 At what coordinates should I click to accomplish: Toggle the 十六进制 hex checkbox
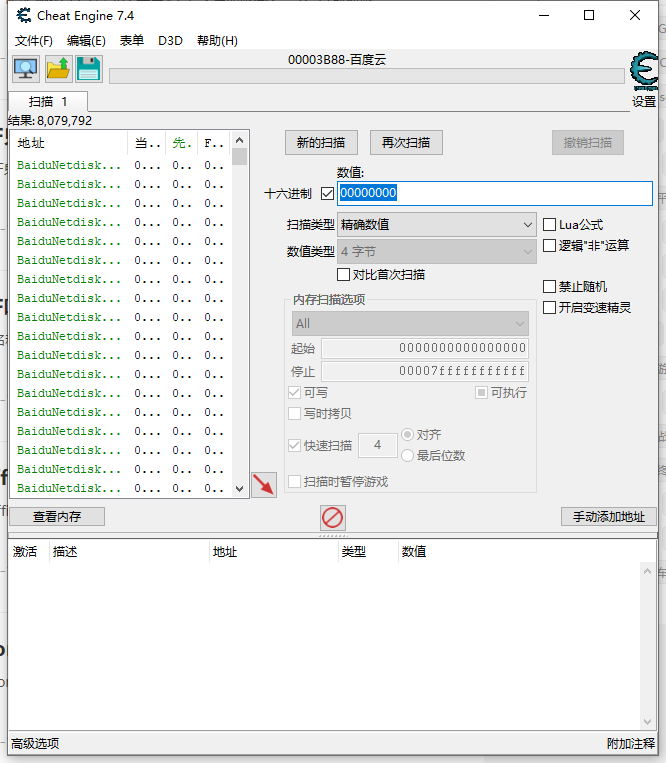point(327,194)
